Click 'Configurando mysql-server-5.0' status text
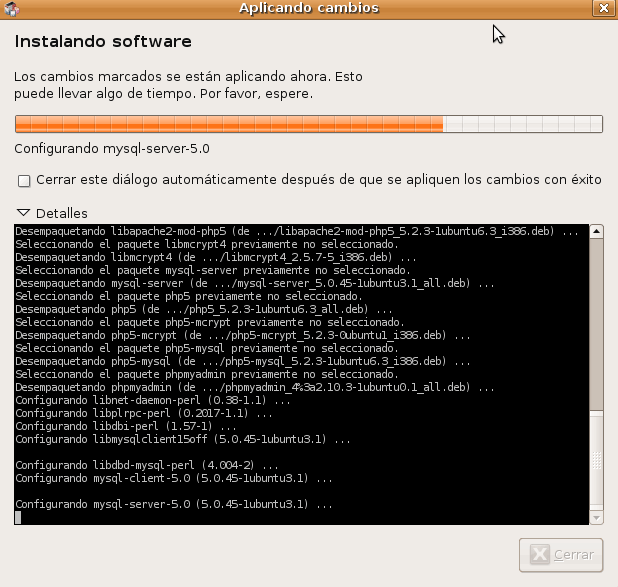 click(x=111, y=149)
